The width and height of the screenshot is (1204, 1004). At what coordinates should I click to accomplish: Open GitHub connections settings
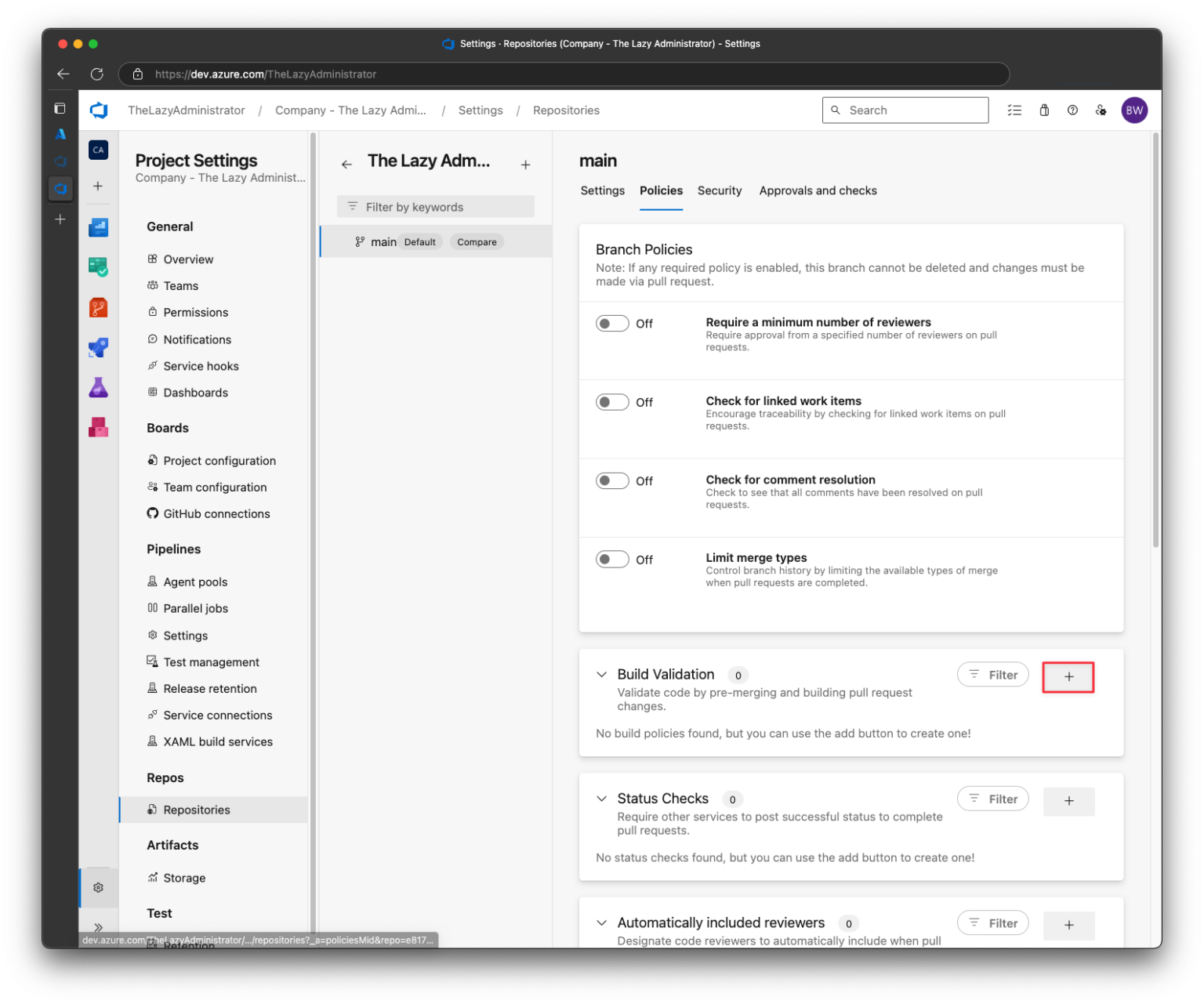click(216, 513)
